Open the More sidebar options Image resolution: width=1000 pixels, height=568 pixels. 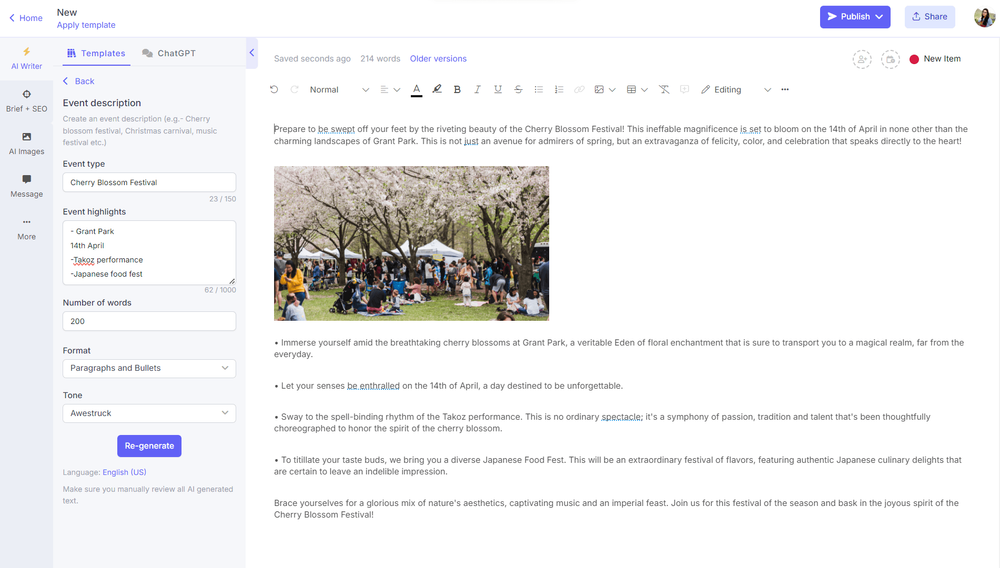click(26, 229)
